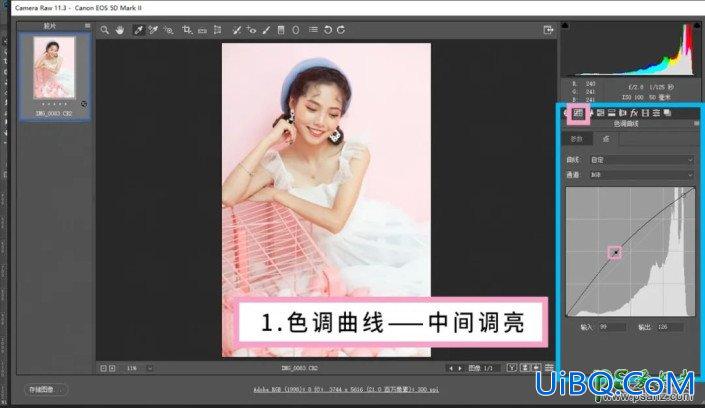Viewport: 705px width, 408px height.
Task: Open the 曲线 curve preset dropdown
Action: click(642, 160)
